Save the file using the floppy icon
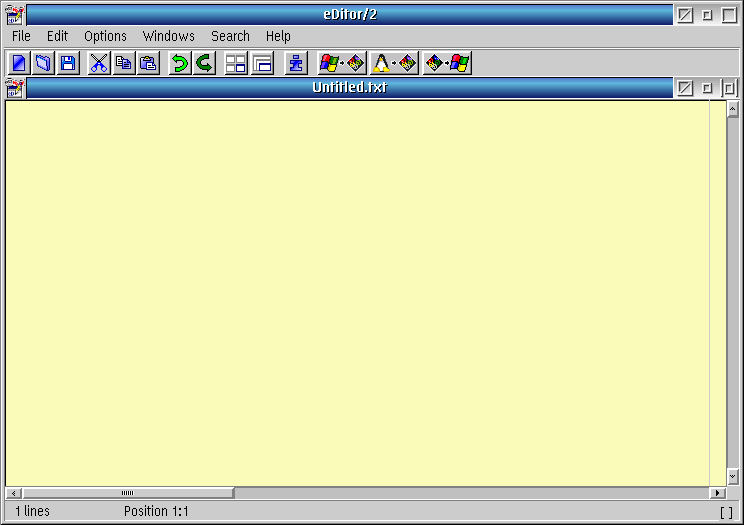This screenshot has height=525, width=744. coord(68,63)
